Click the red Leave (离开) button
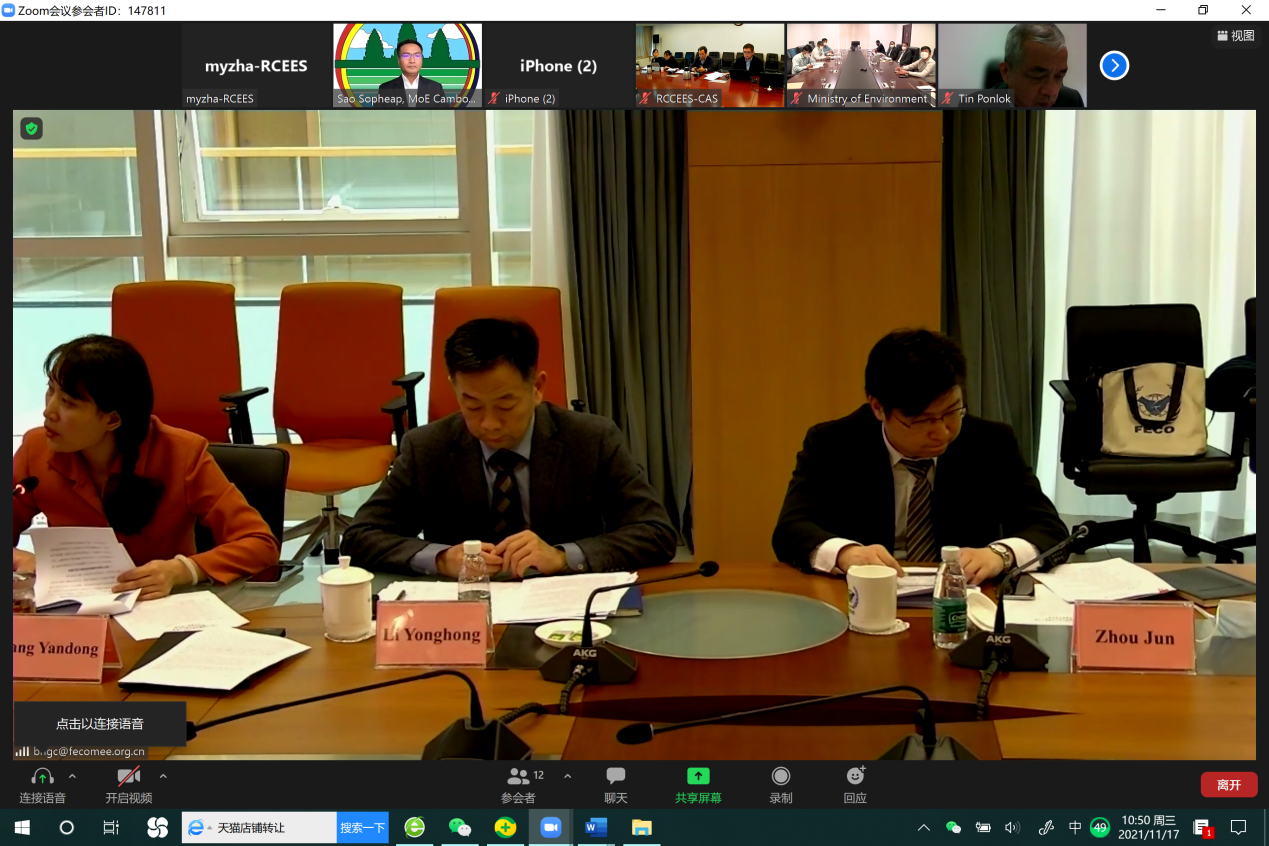This screenshot has height=846, width=1269. (1229, 785)
